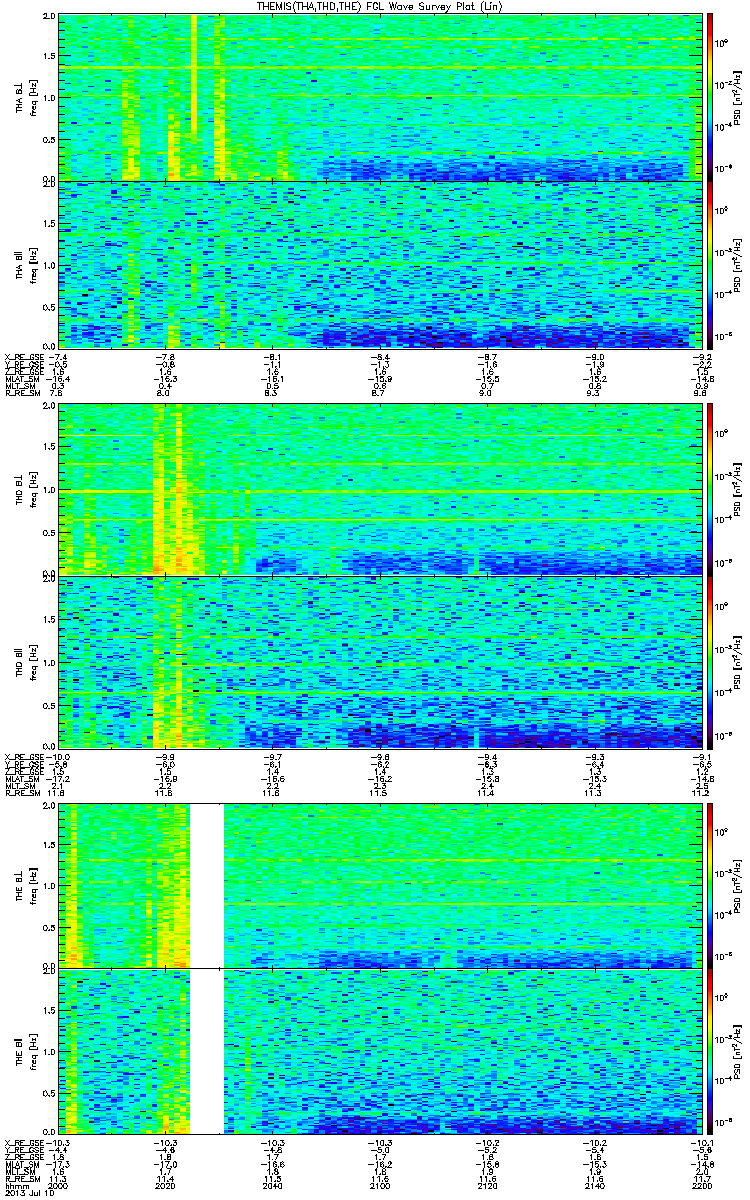
Task: Click the color bar beside THA BL panel
Action: coord(709,97)
